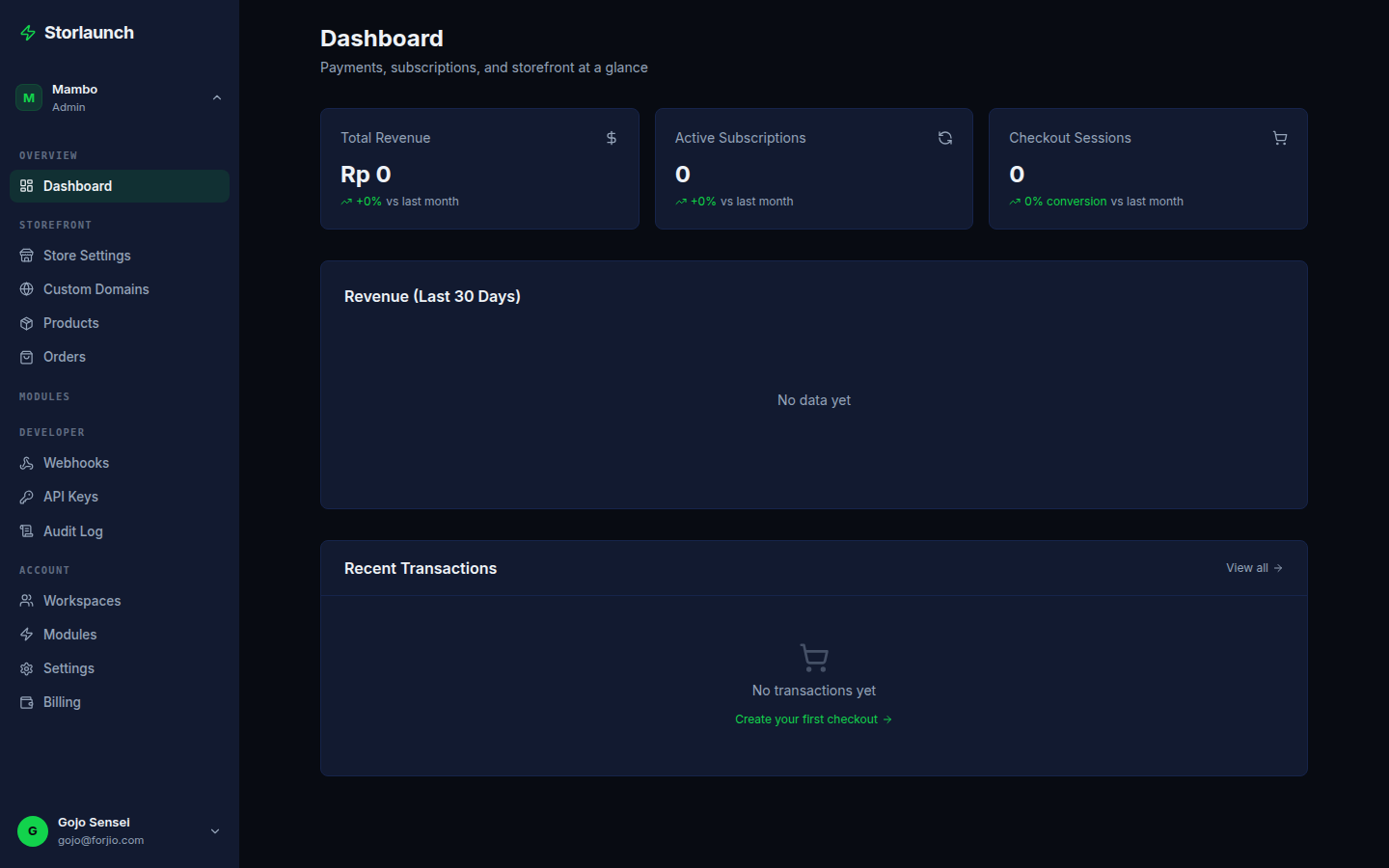The height and width of the screenshot is (868, 1389).
Task: Click the refresh icon on Active Subscriptions card
Action: tap(945, 138)
